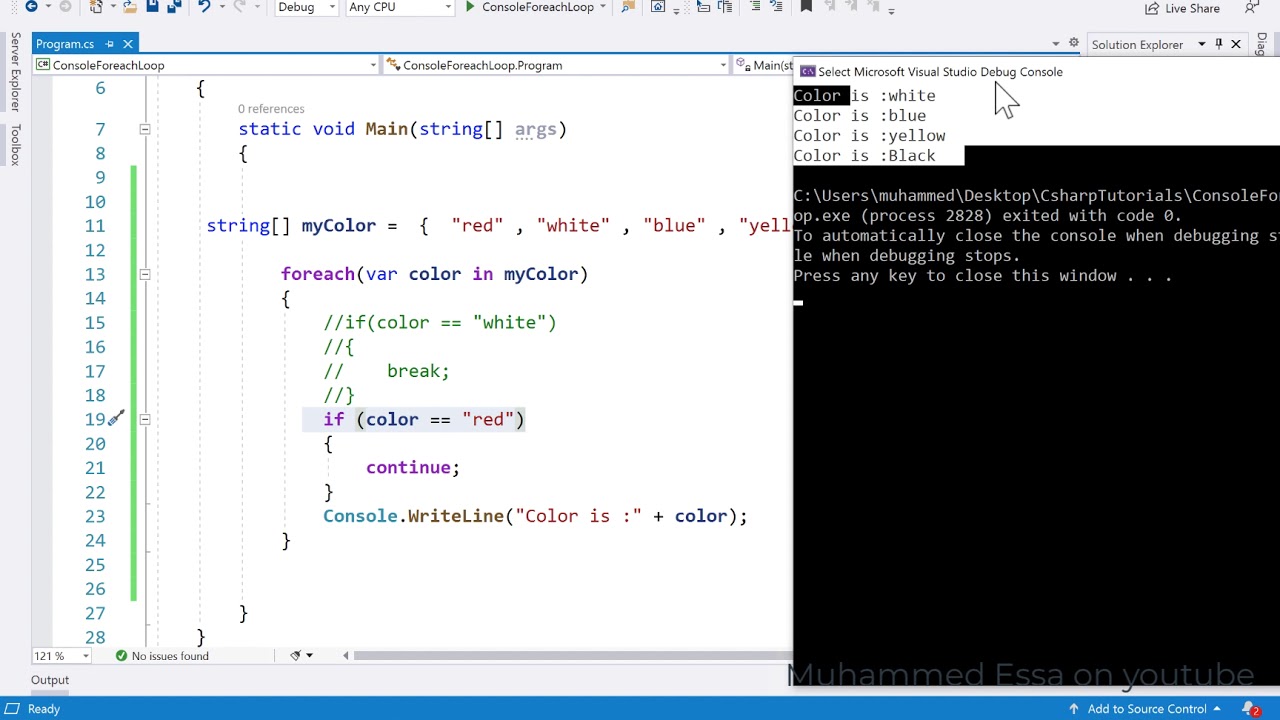The width and height of the screenshot is (1280, 720).
Task: Click the bookmark toggle icon
Action: 806,7
